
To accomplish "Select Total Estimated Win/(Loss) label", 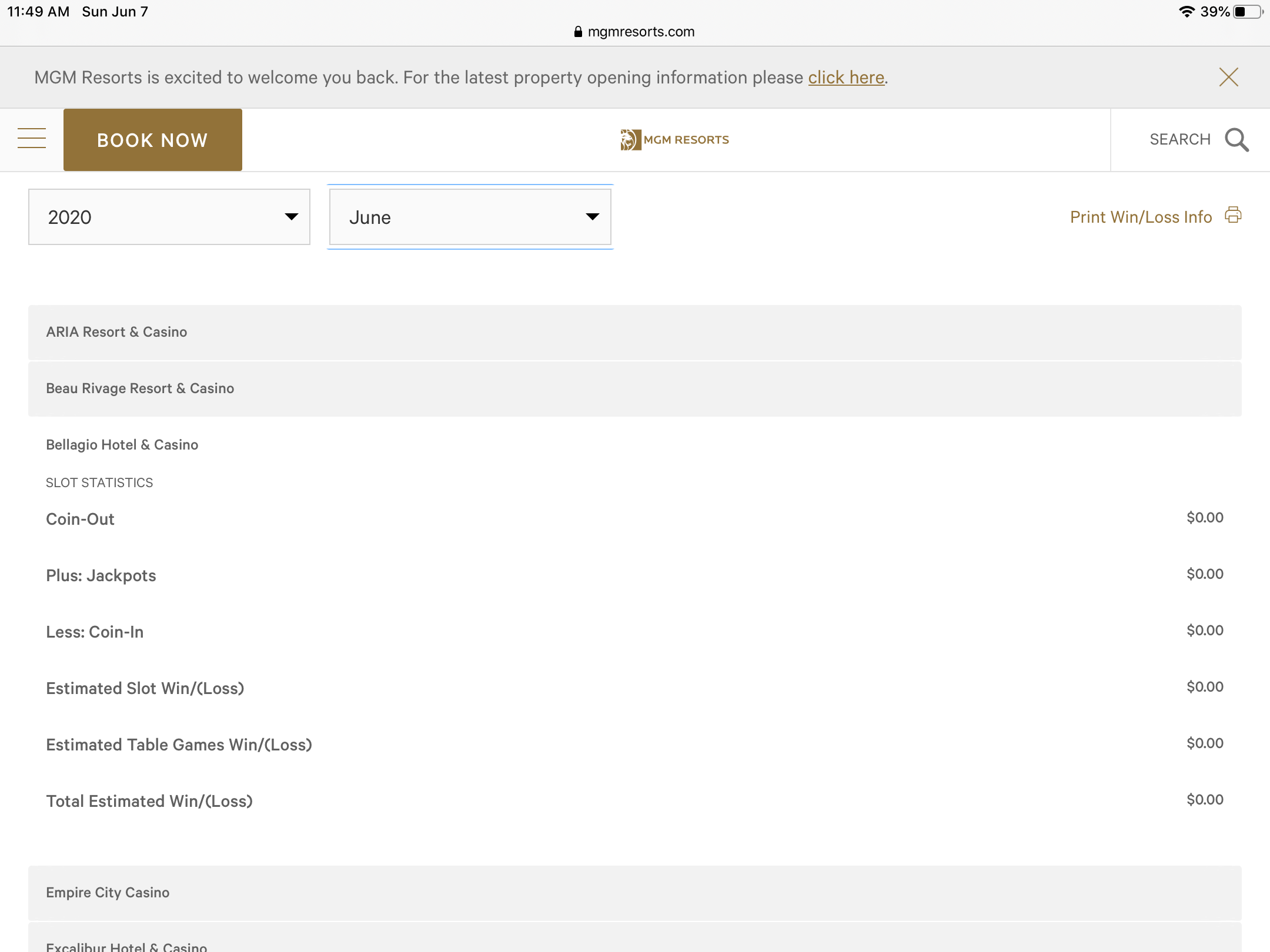I will coord(149,801).
